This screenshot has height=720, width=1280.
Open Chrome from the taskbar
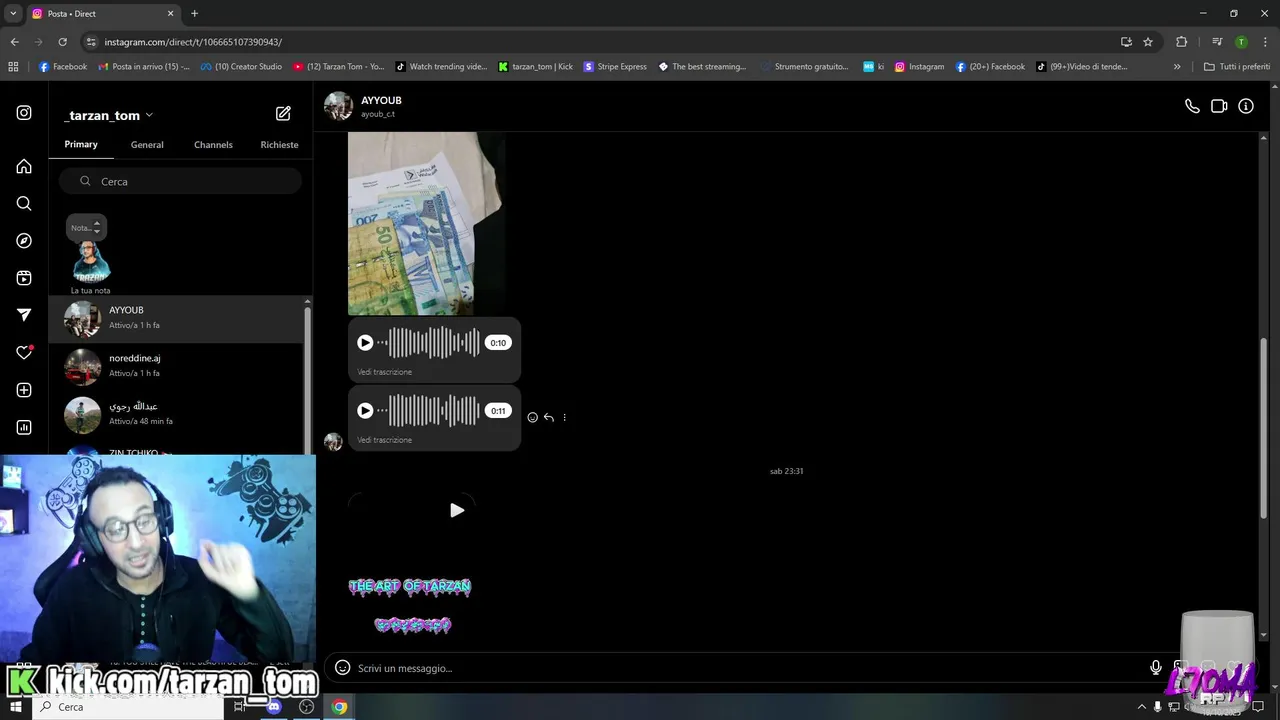[340, 707]
